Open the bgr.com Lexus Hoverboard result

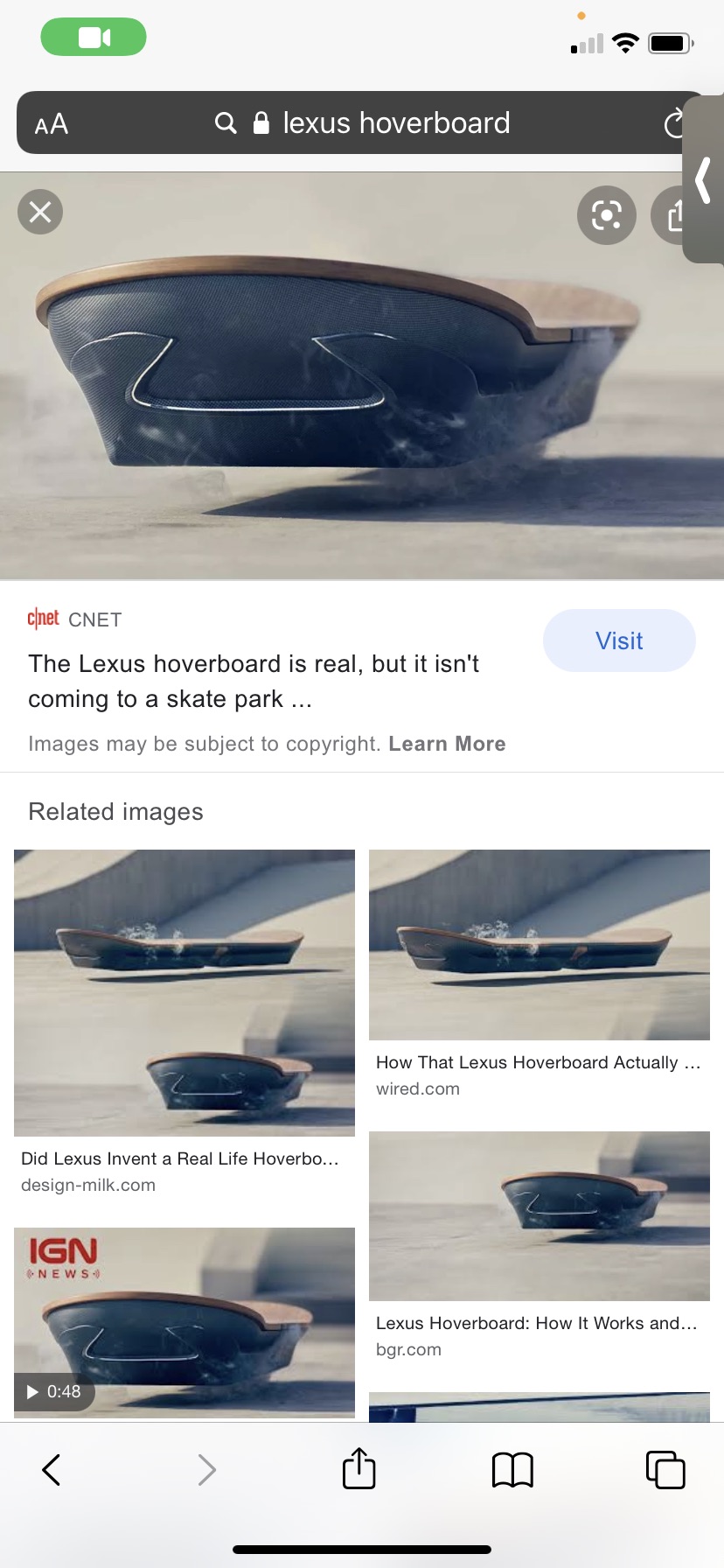540,1216
